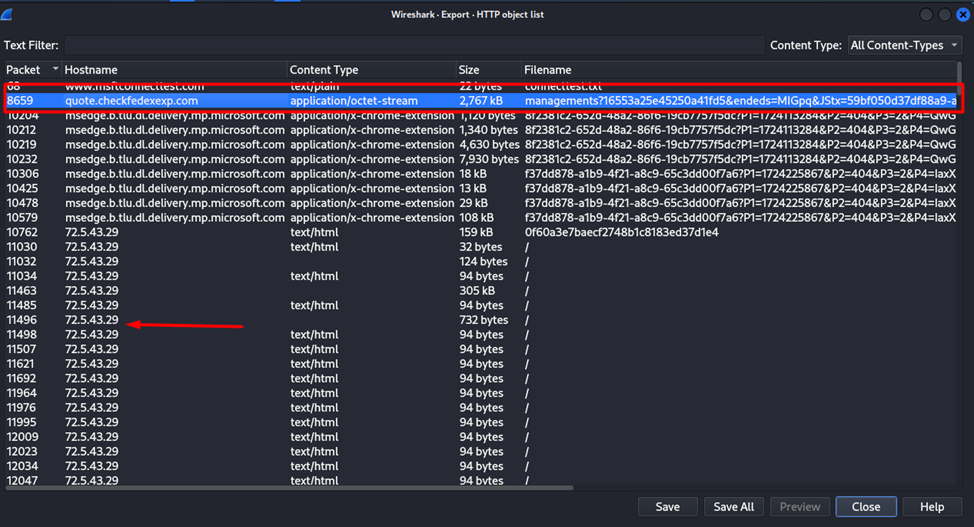Click the Save All button
Image resolution: width=974 pixels, height=527 pixels.
[x=734, y=507]
